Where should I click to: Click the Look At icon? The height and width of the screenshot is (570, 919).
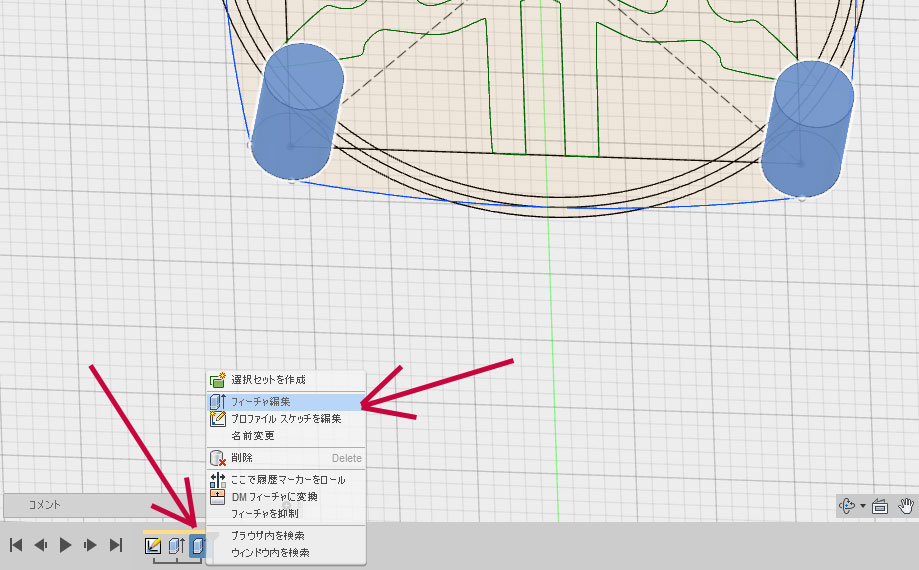[x=880, y=506]
